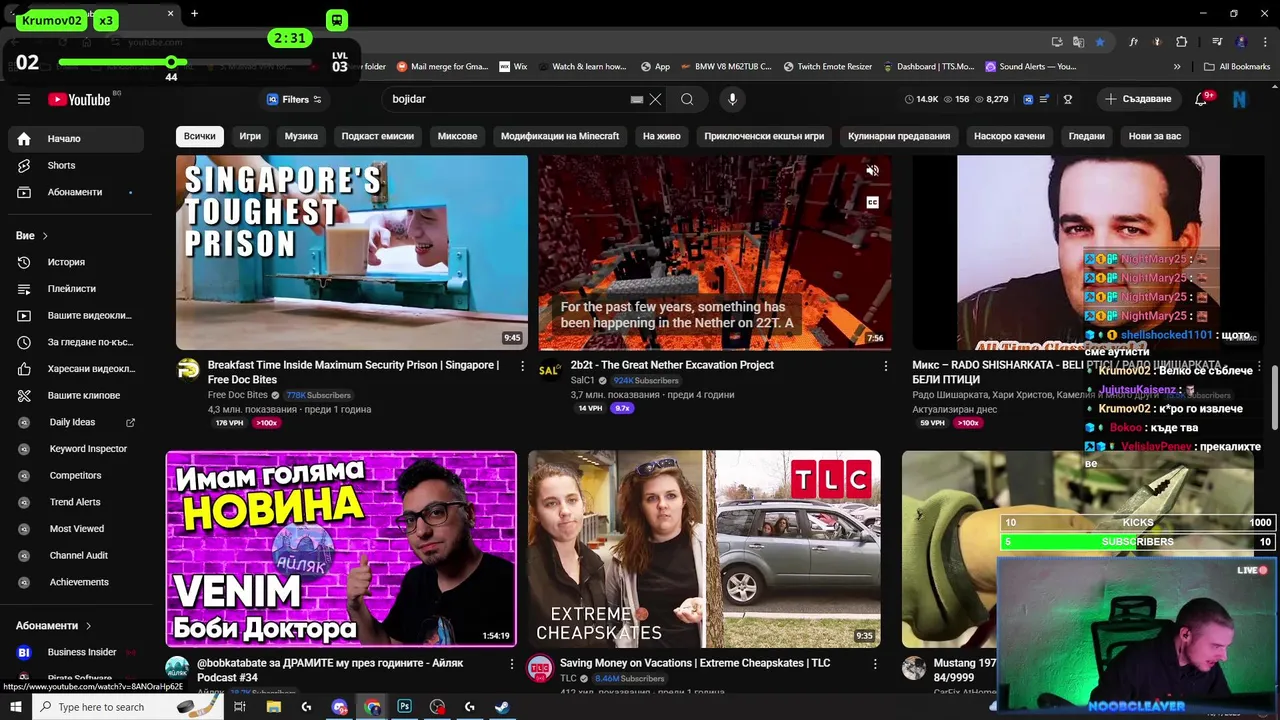Select the Музика filter chip

click(x=301, y=136)
